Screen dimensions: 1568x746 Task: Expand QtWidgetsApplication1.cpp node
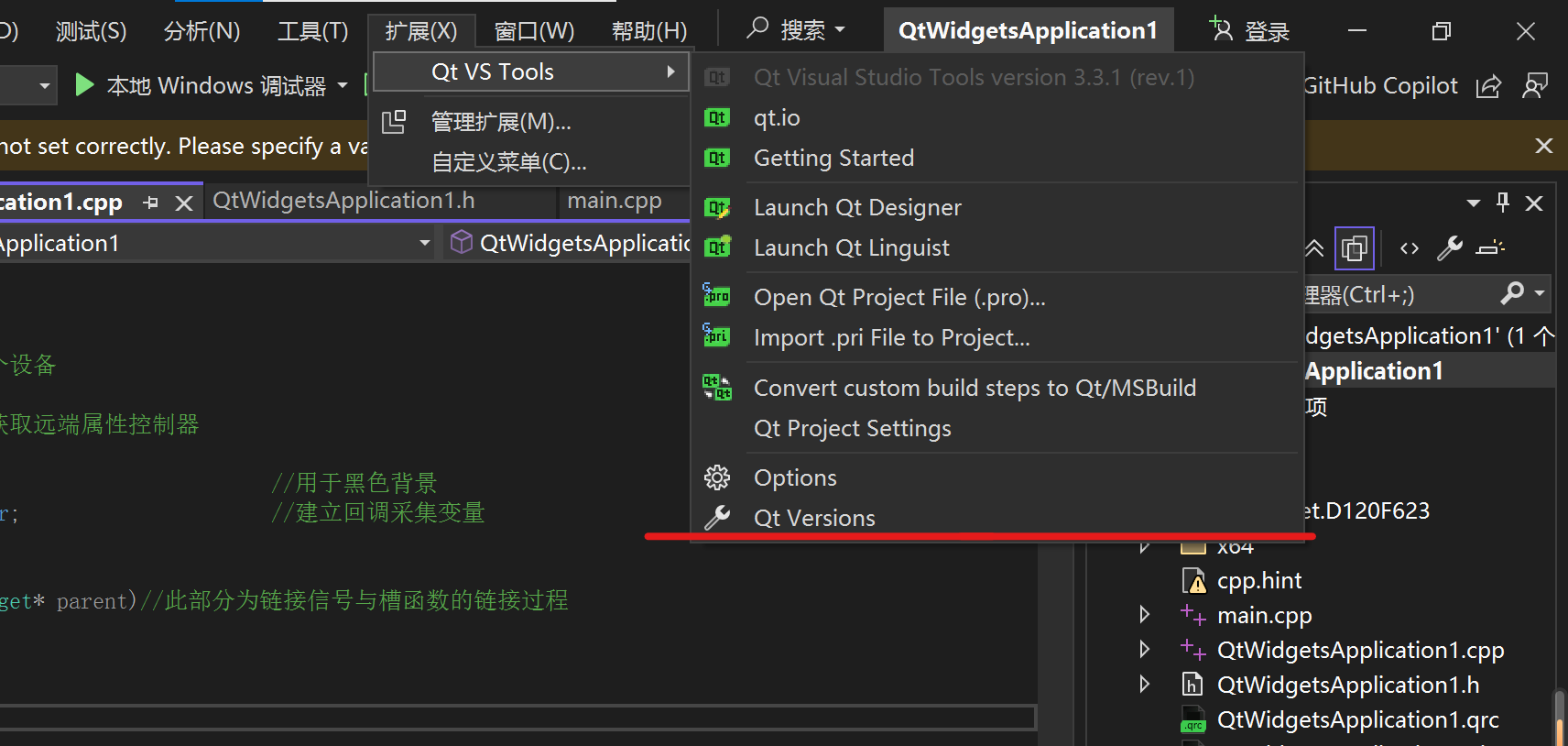(x=1144, y=649)
